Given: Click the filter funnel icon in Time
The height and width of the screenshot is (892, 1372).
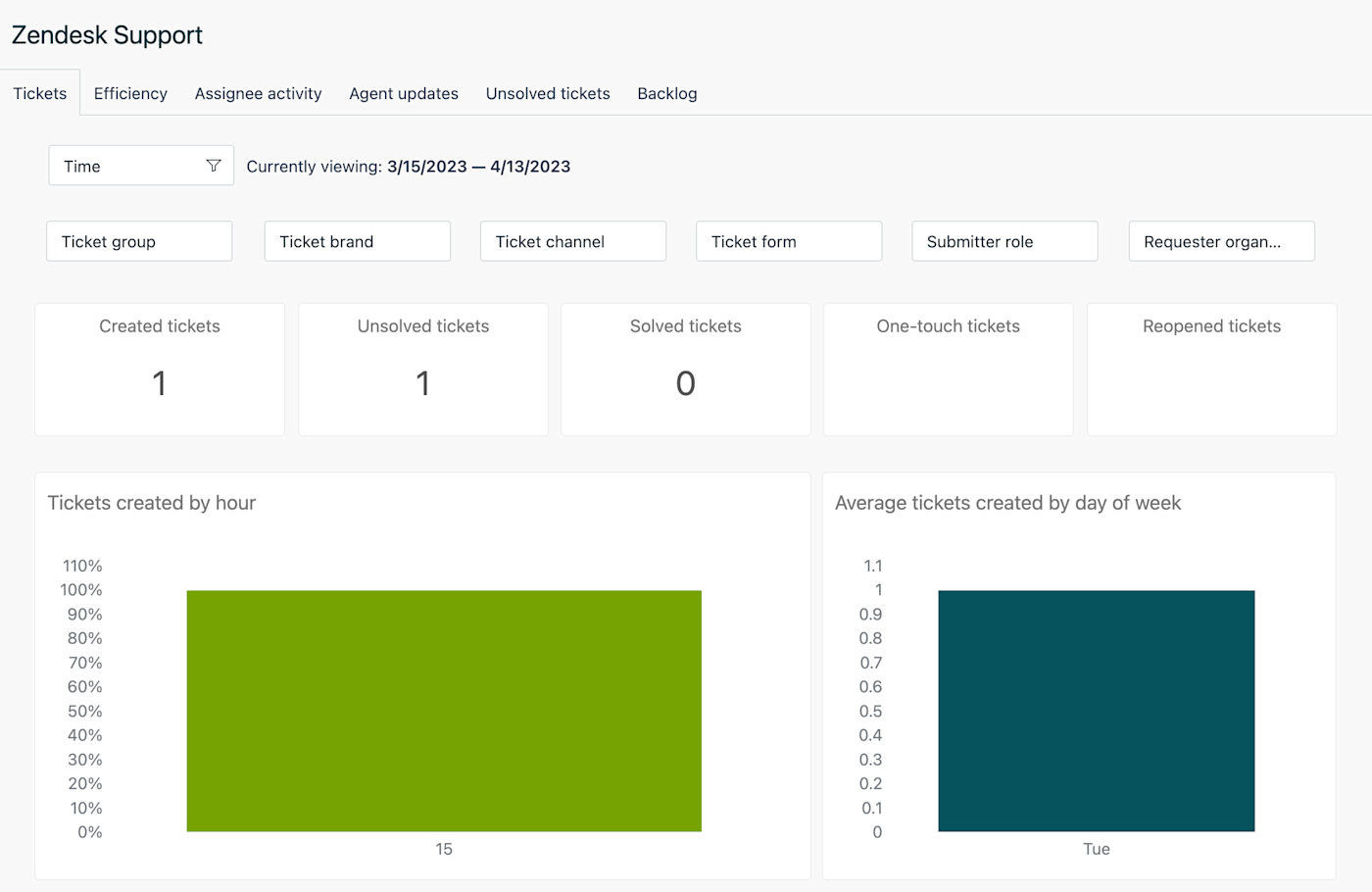Looking at the screenshot, I should point(213,166).
